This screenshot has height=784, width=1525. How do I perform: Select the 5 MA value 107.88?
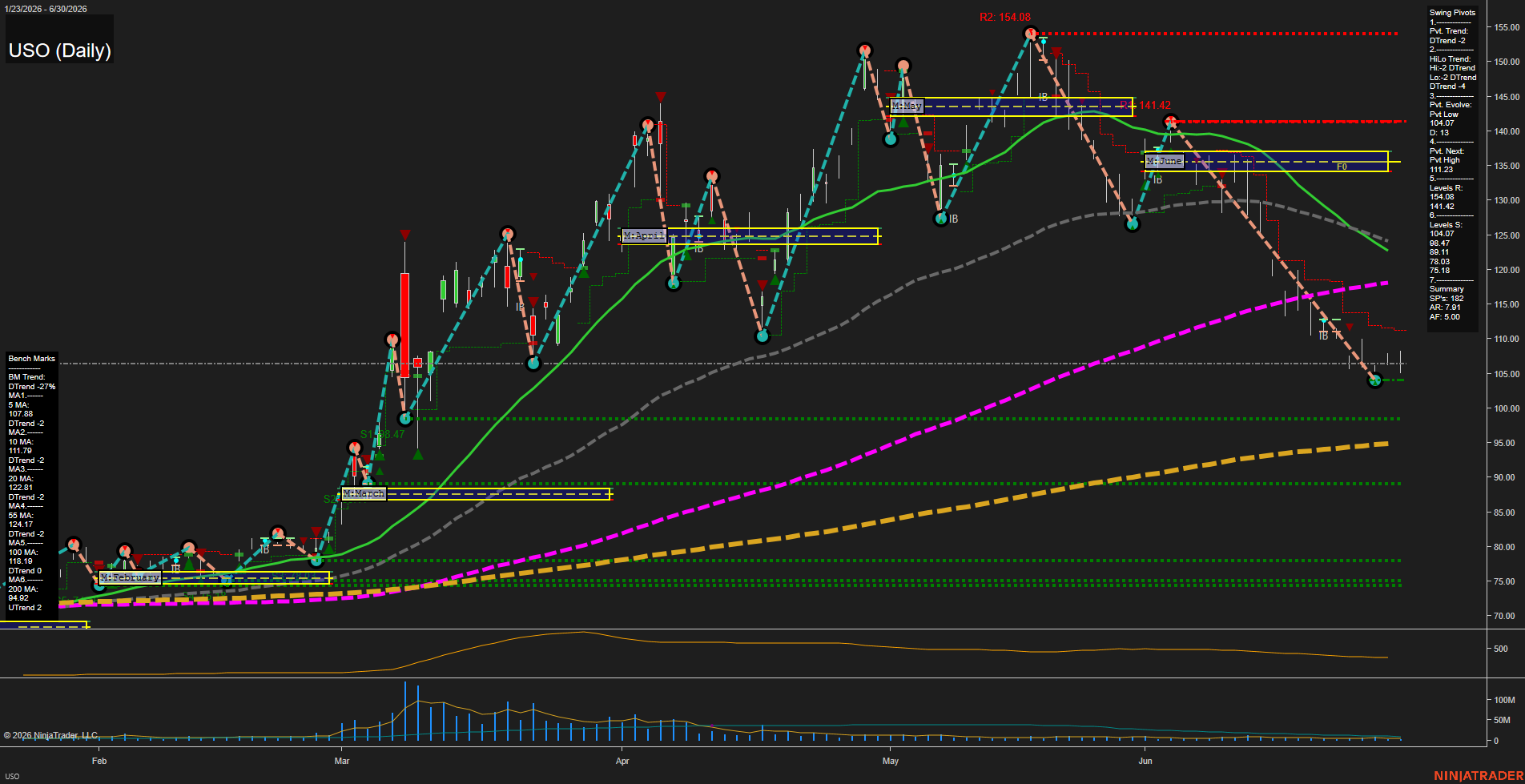21,414
